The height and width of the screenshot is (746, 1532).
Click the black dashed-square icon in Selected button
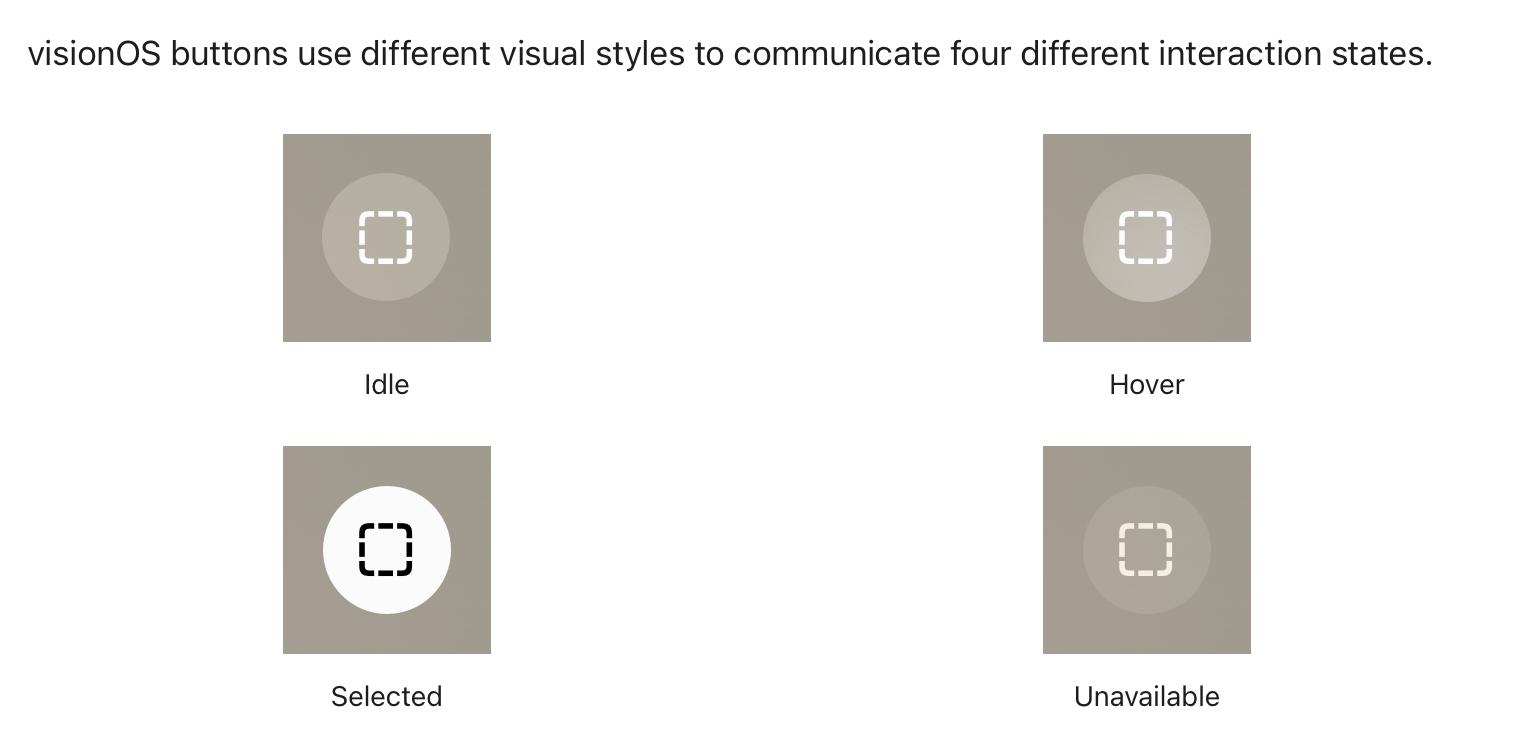[386, 550]
